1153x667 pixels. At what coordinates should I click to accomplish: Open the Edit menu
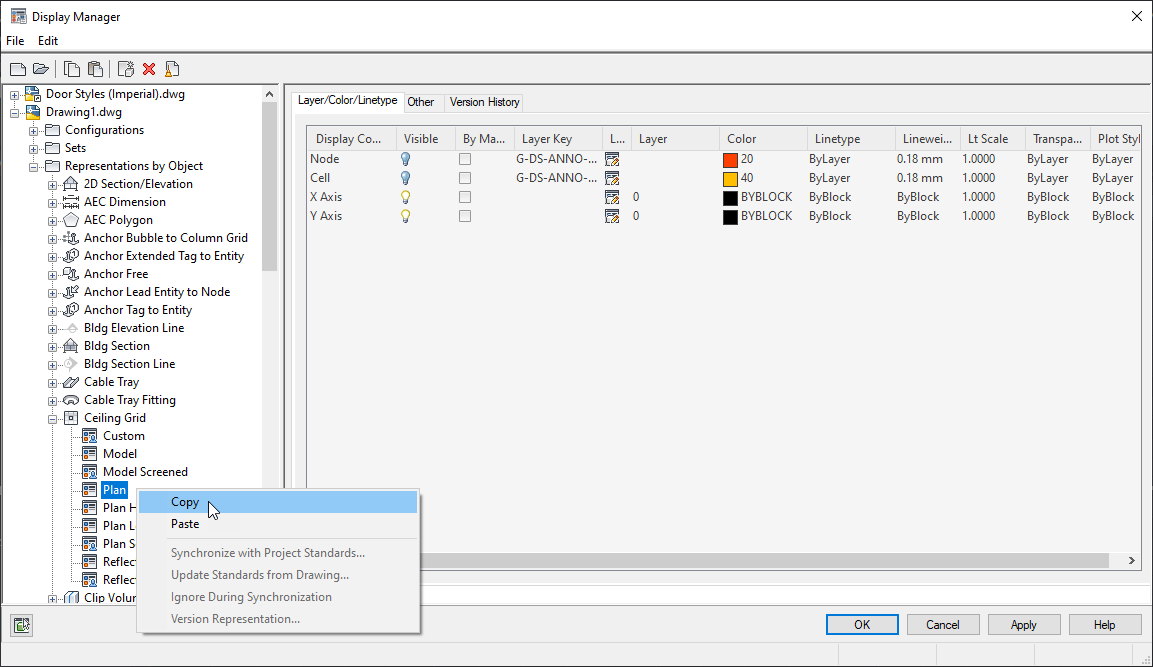click(x=47, y=41)
